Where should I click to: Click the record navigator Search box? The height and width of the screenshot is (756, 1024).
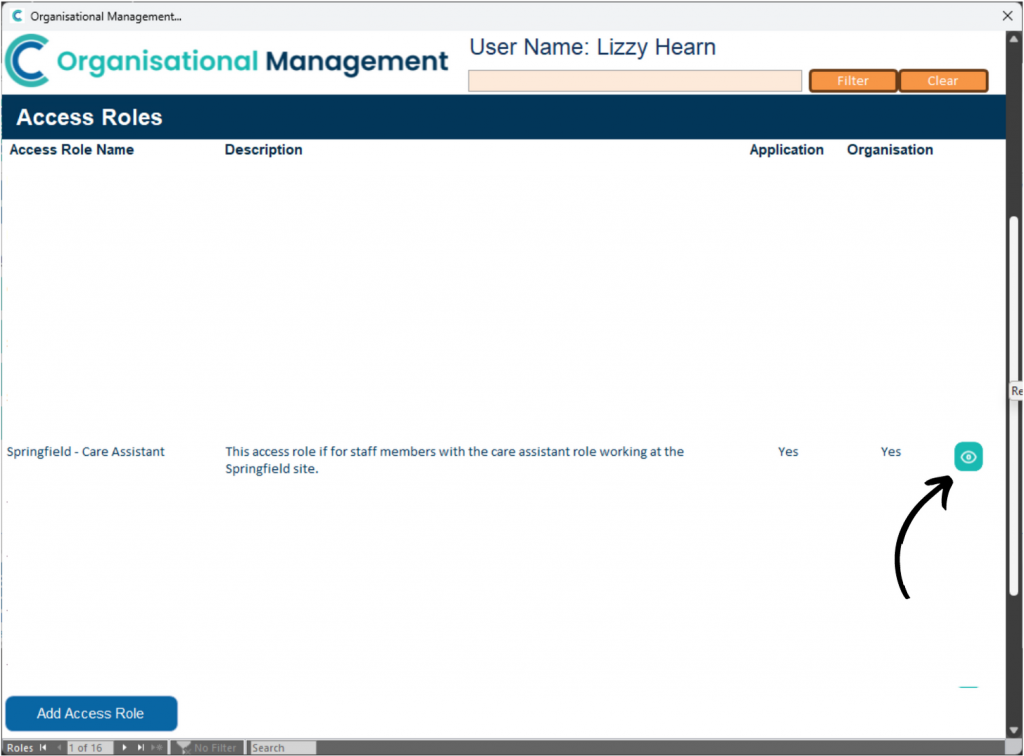[x=283, y=748]
